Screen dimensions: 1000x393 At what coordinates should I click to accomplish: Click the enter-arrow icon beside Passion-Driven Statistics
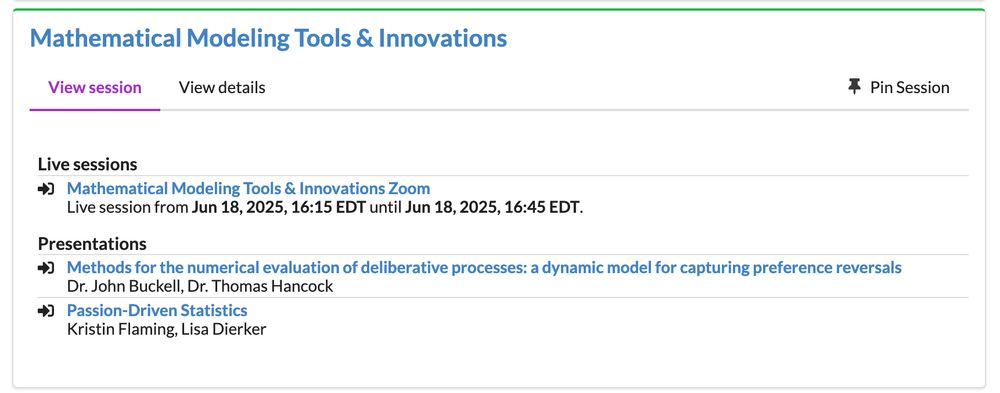point(46,311)
